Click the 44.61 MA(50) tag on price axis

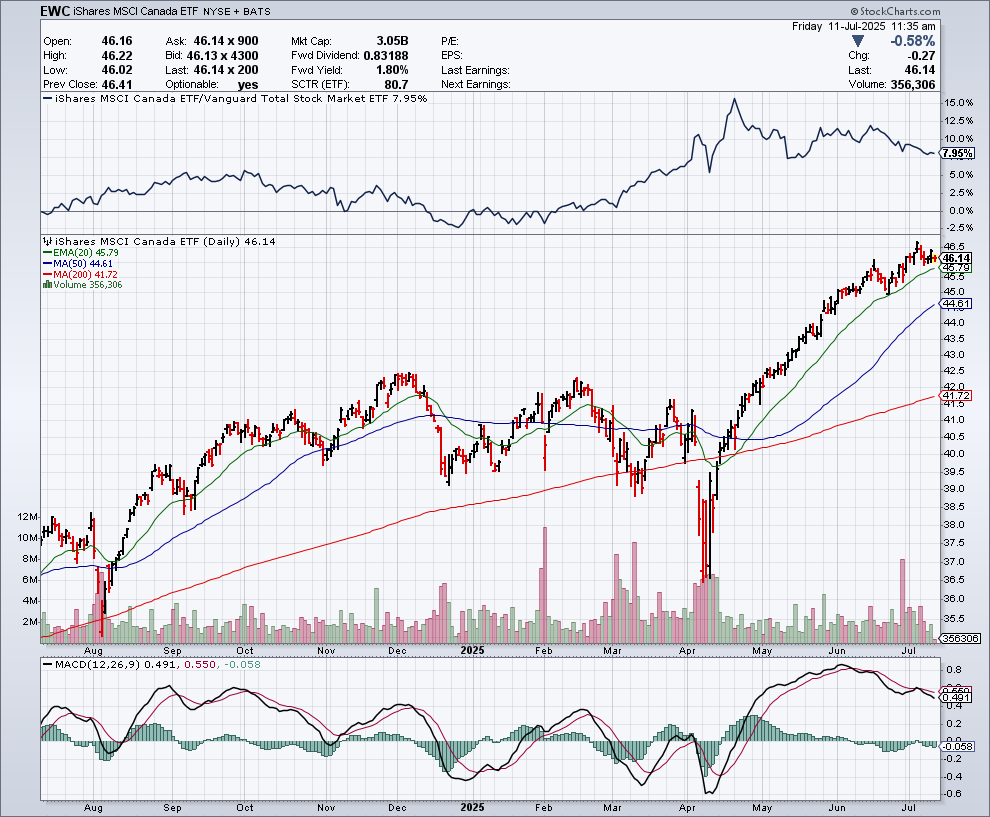coord(956,304)
